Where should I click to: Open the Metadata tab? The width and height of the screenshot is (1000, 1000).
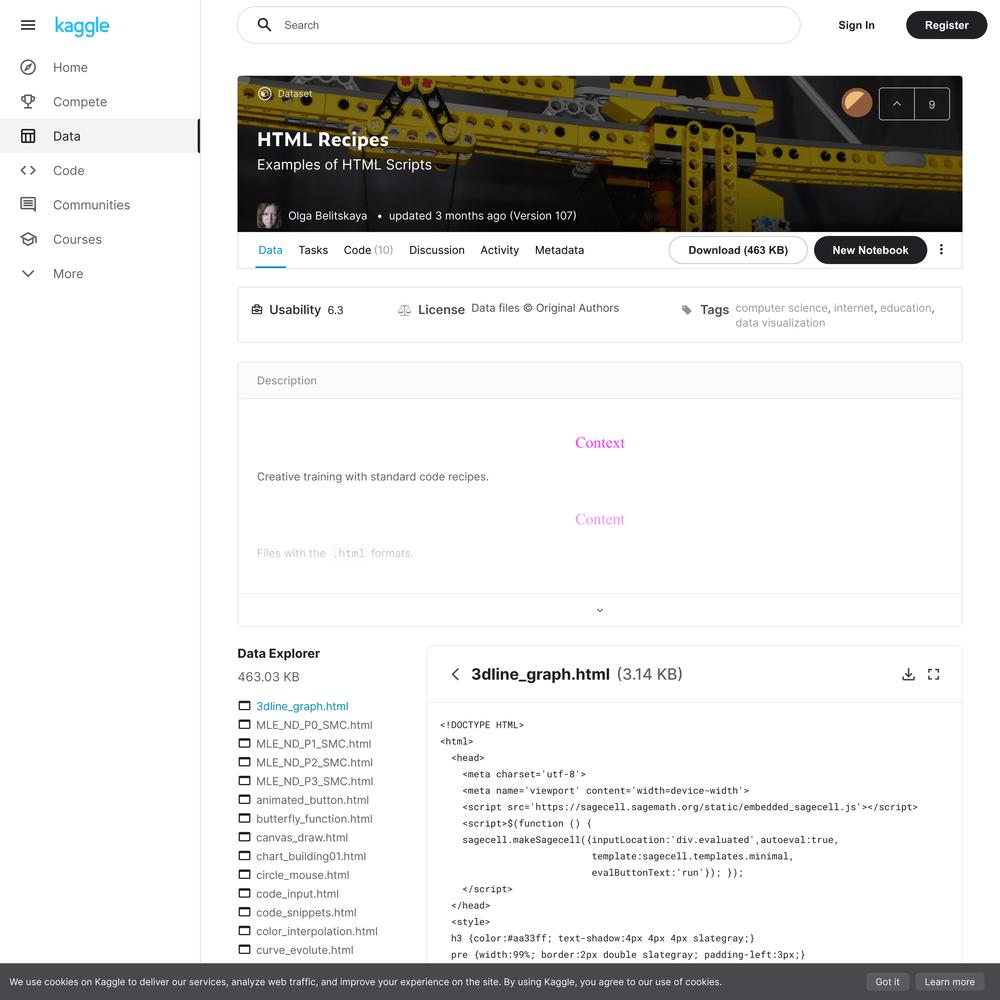point(559,250)
